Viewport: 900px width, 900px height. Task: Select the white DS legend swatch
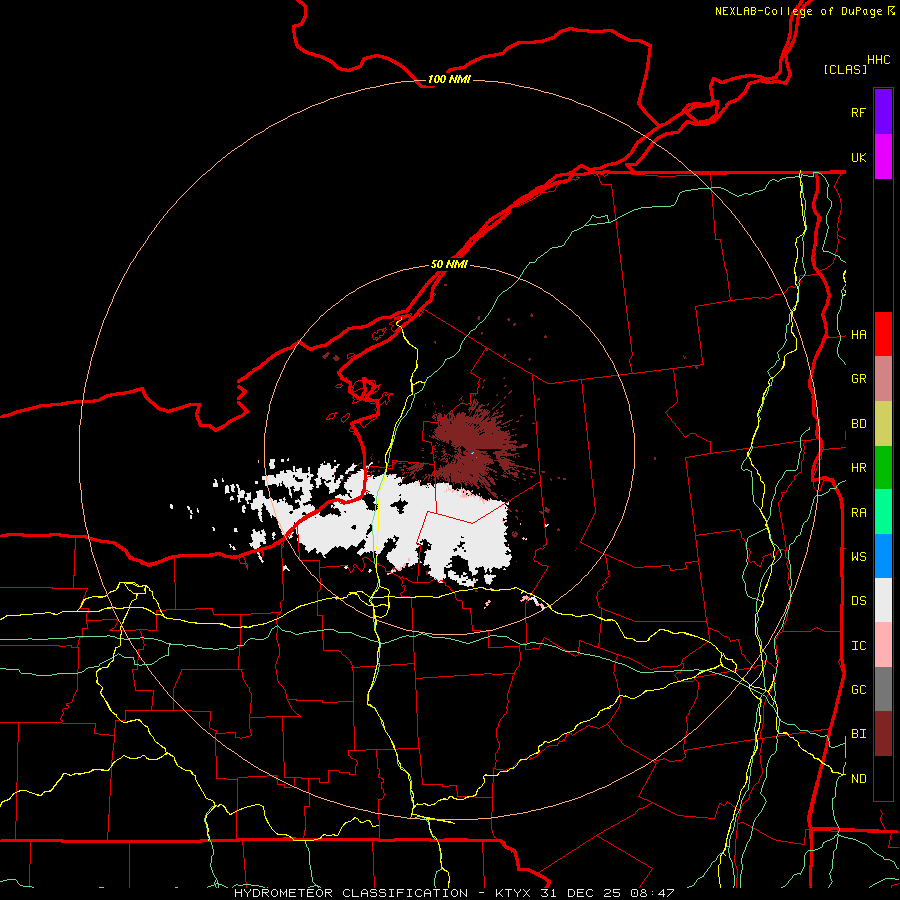883,600
